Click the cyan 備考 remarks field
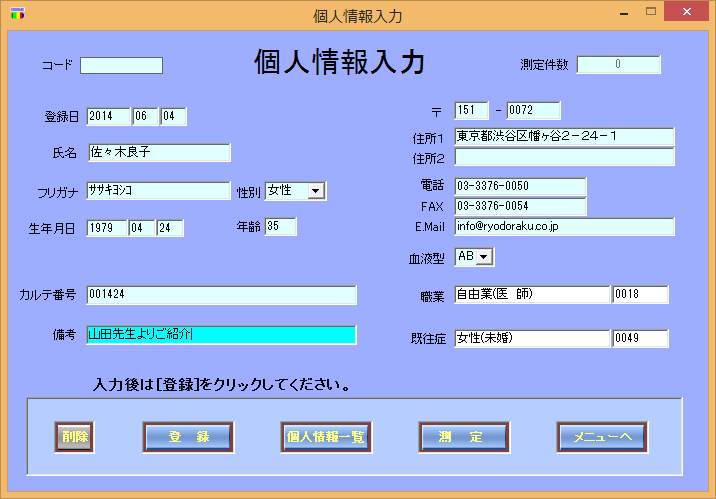Screen dimensions: 716x499 (221, 335)
